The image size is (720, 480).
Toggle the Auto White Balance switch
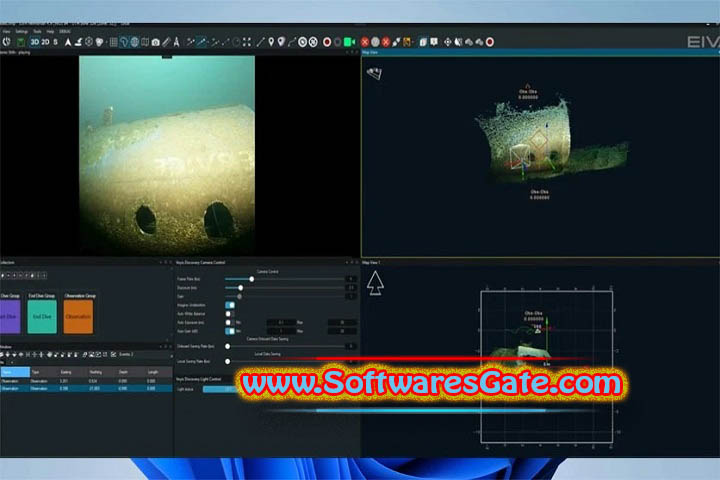coord(230,314)
